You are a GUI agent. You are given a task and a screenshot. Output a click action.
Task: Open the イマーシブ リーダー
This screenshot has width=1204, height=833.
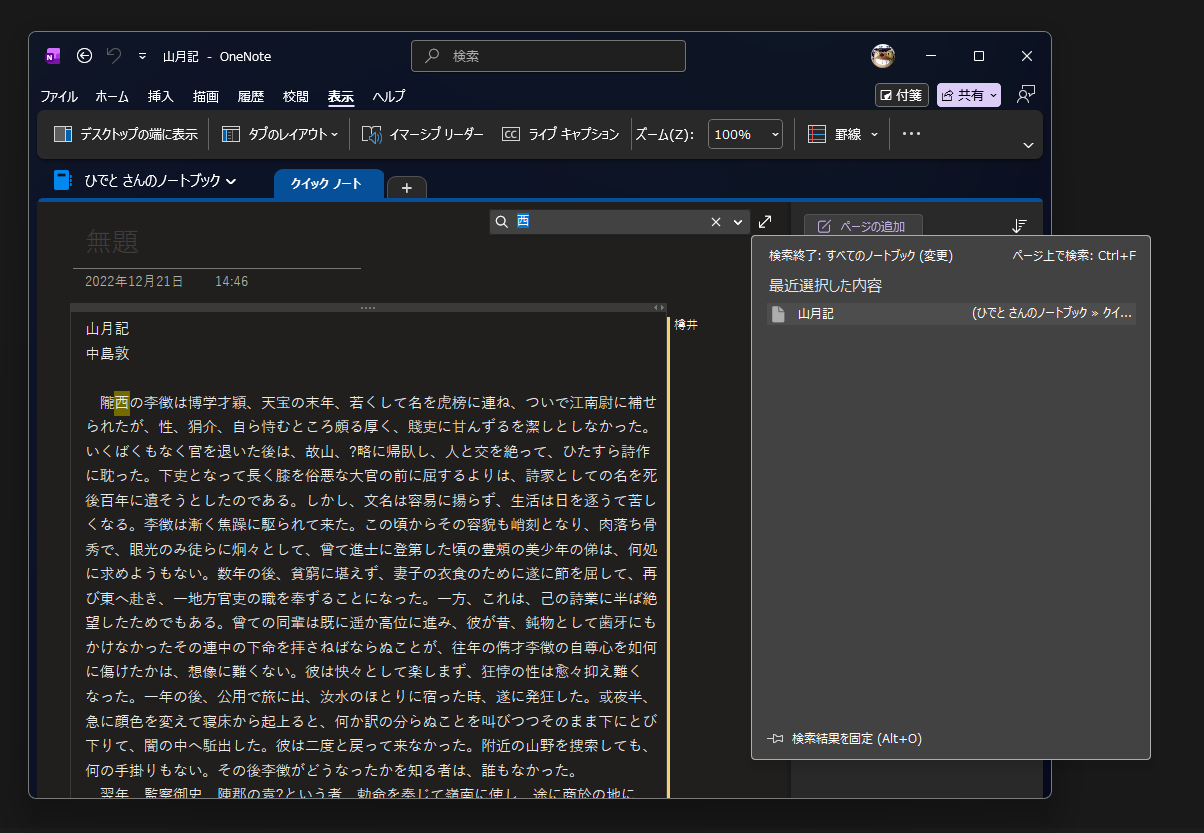[422, 133]
